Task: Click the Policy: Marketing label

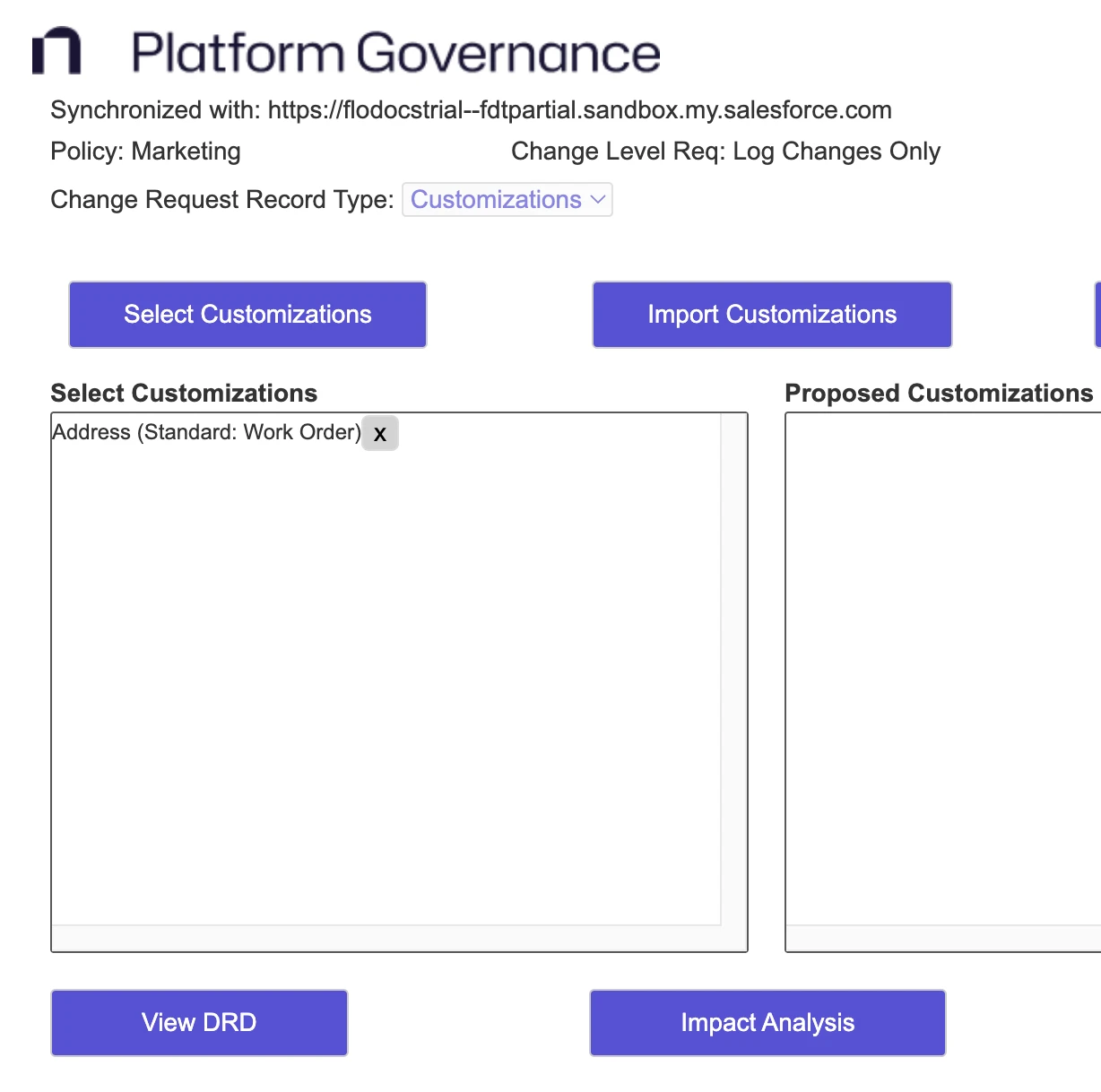Action: pyautogui.click(x=145, y=152)
